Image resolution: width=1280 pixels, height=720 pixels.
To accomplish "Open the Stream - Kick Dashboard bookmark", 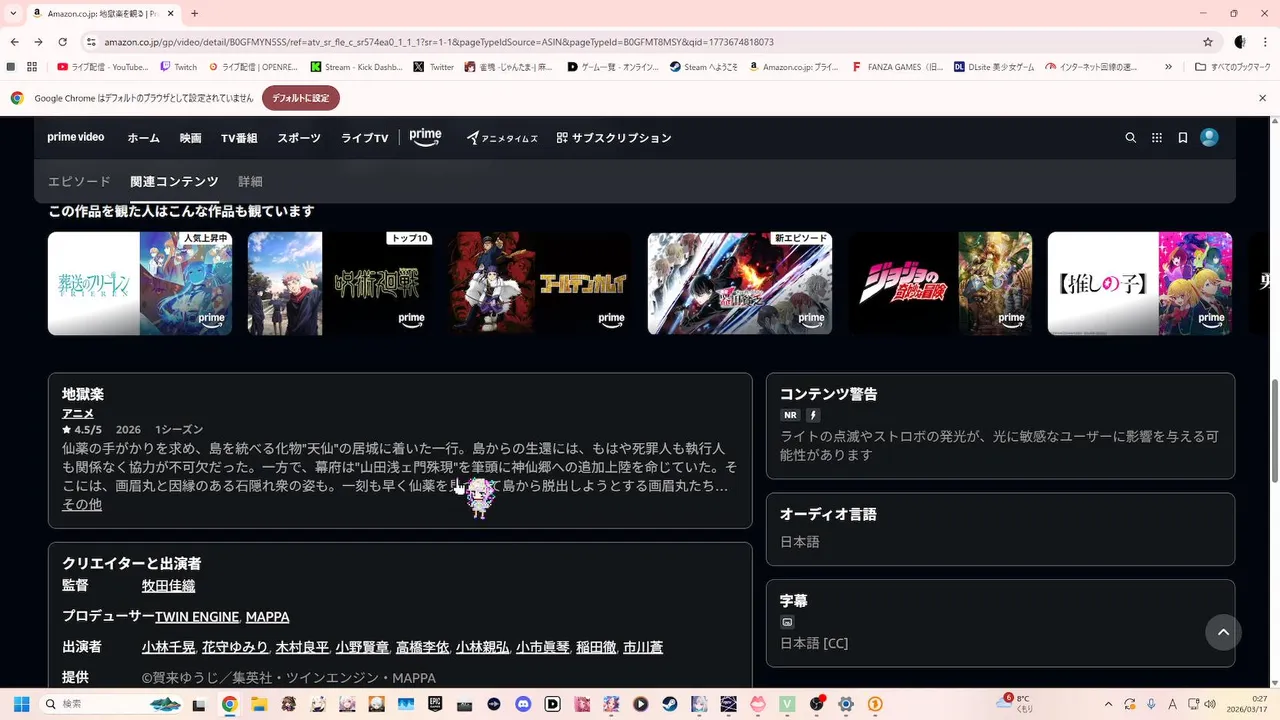I will point(356,67).
